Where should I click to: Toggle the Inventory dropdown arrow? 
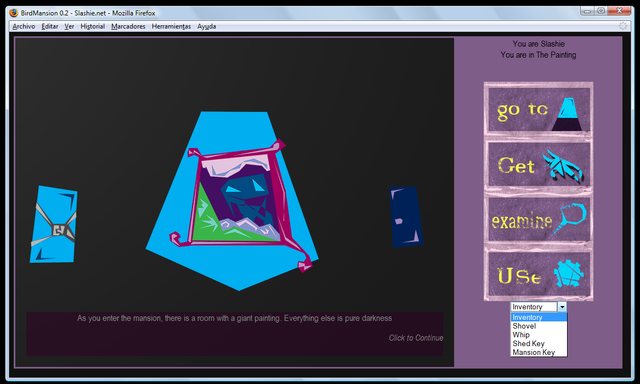pyautogui.click(x=562, y=307)
